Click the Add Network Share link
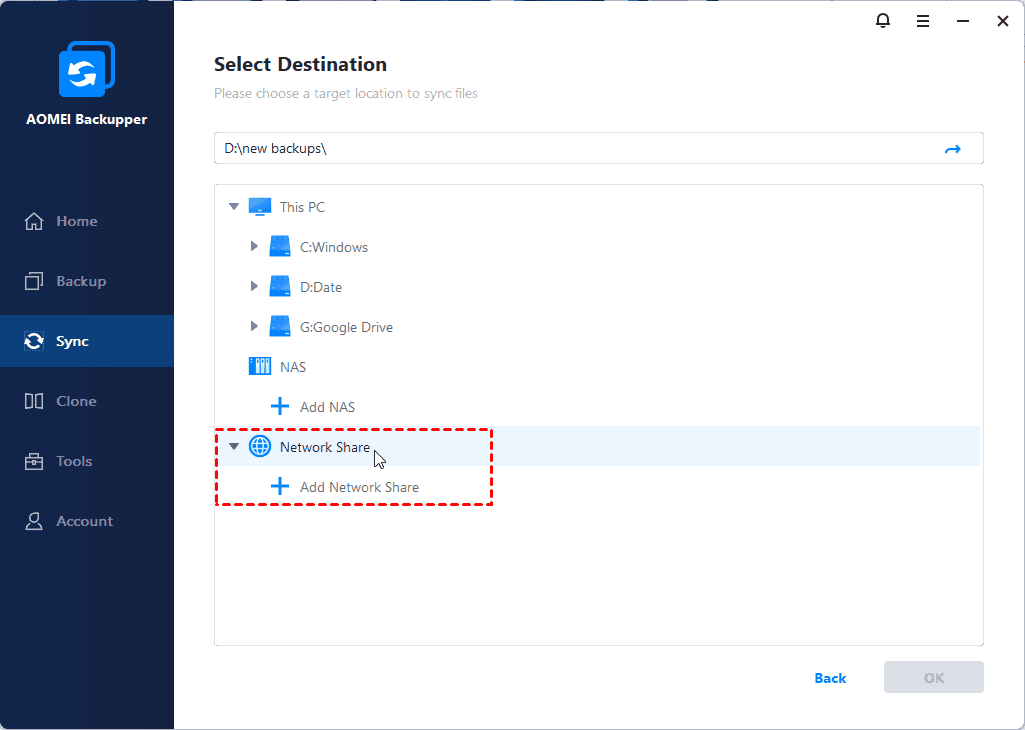1025x730 pixels. tap(359, 487)
